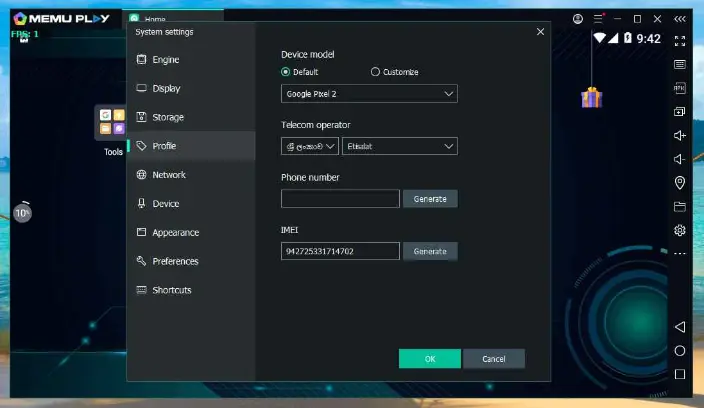Open the shared folder icon
Image resolution: width=704 pixels, height=408 pixels.
680,207
